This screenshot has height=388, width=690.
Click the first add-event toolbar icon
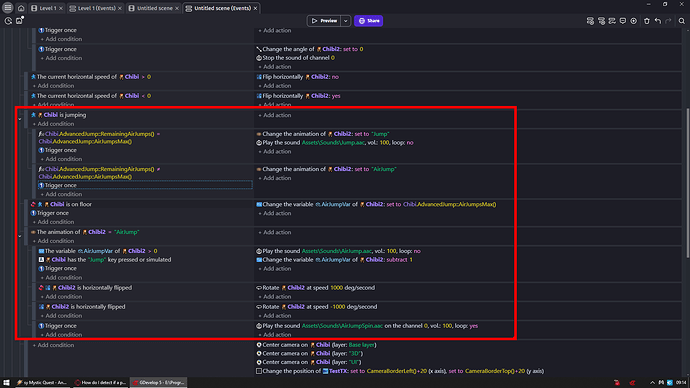tap(590, 21)
